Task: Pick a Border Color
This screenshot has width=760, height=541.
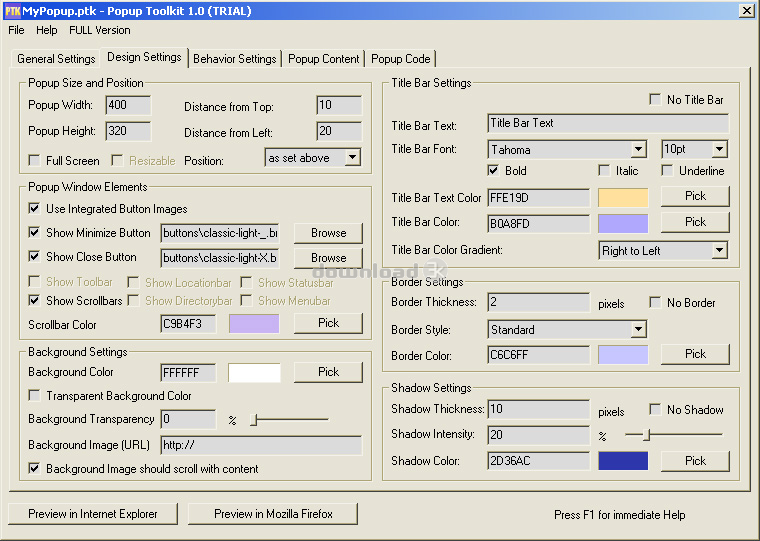Action: click(695, 354)
